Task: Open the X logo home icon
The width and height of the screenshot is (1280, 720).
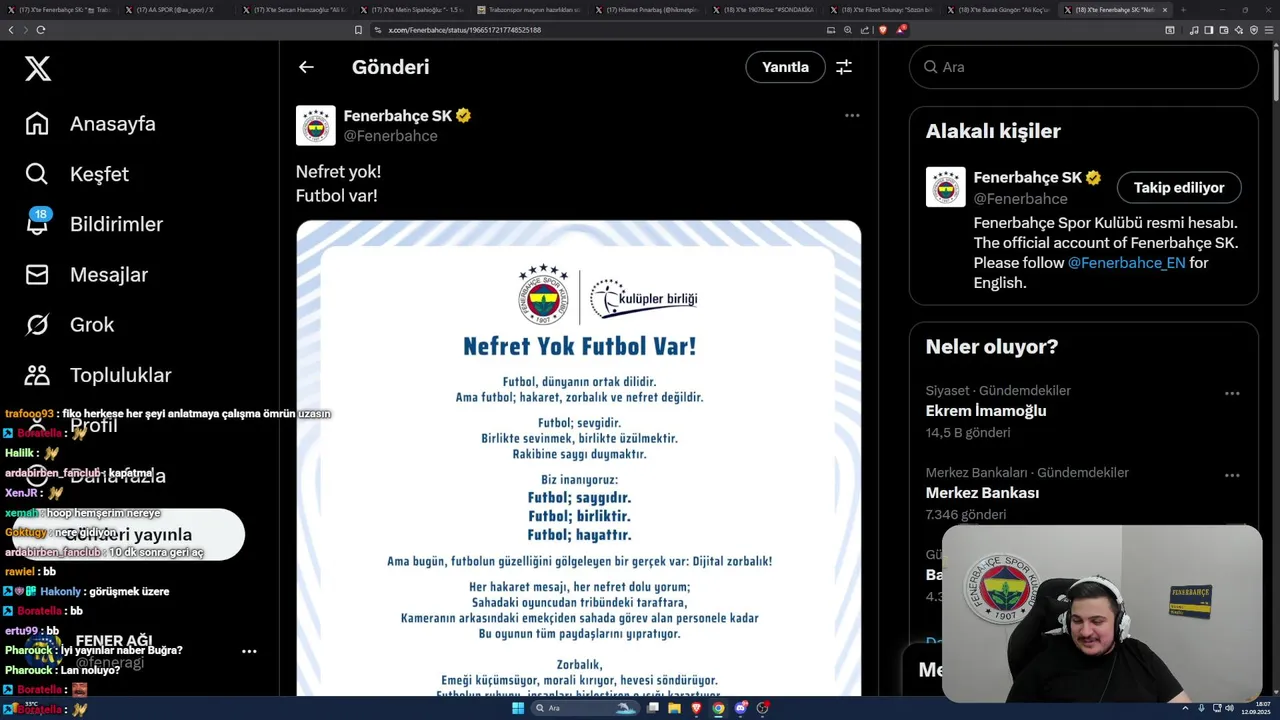Action: click(x=38, y=68)
